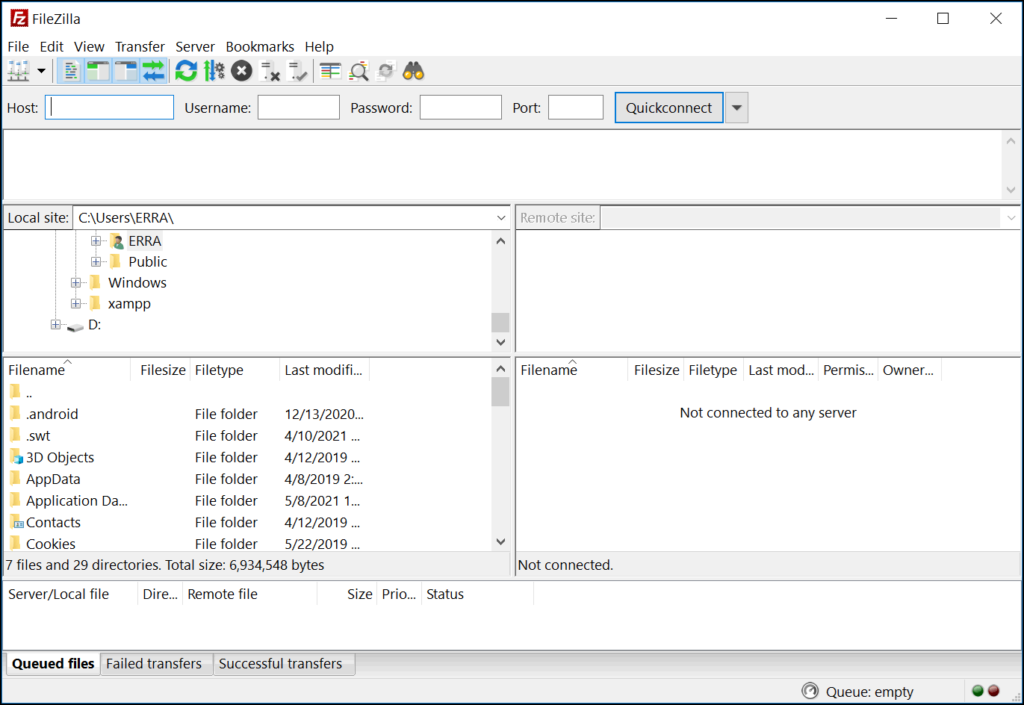
Task: Click the Quickconnect button
Action: coord(669,108)
